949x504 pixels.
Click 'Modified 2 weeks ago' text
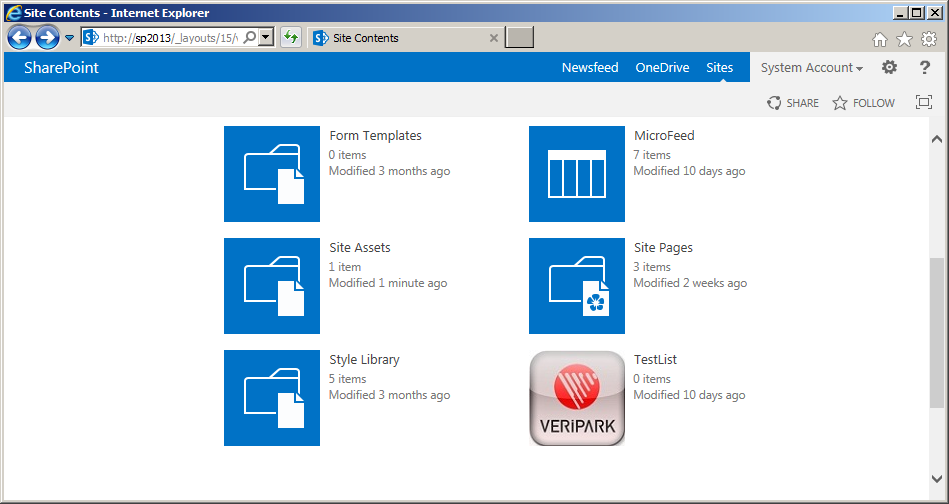[x=690, y=283]
